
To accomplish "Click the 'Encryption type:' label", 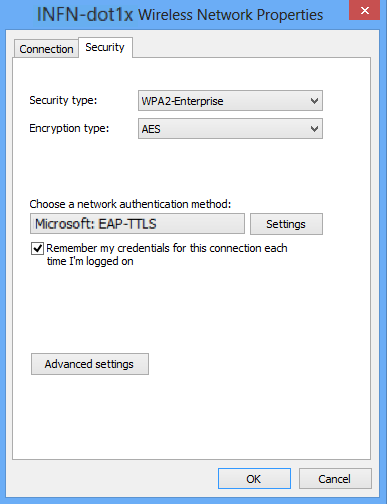I will pos(69,128).
